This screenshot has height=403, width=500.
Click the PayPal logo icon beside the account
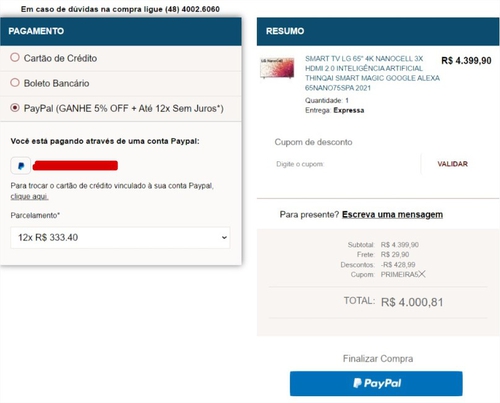(21, 166)
